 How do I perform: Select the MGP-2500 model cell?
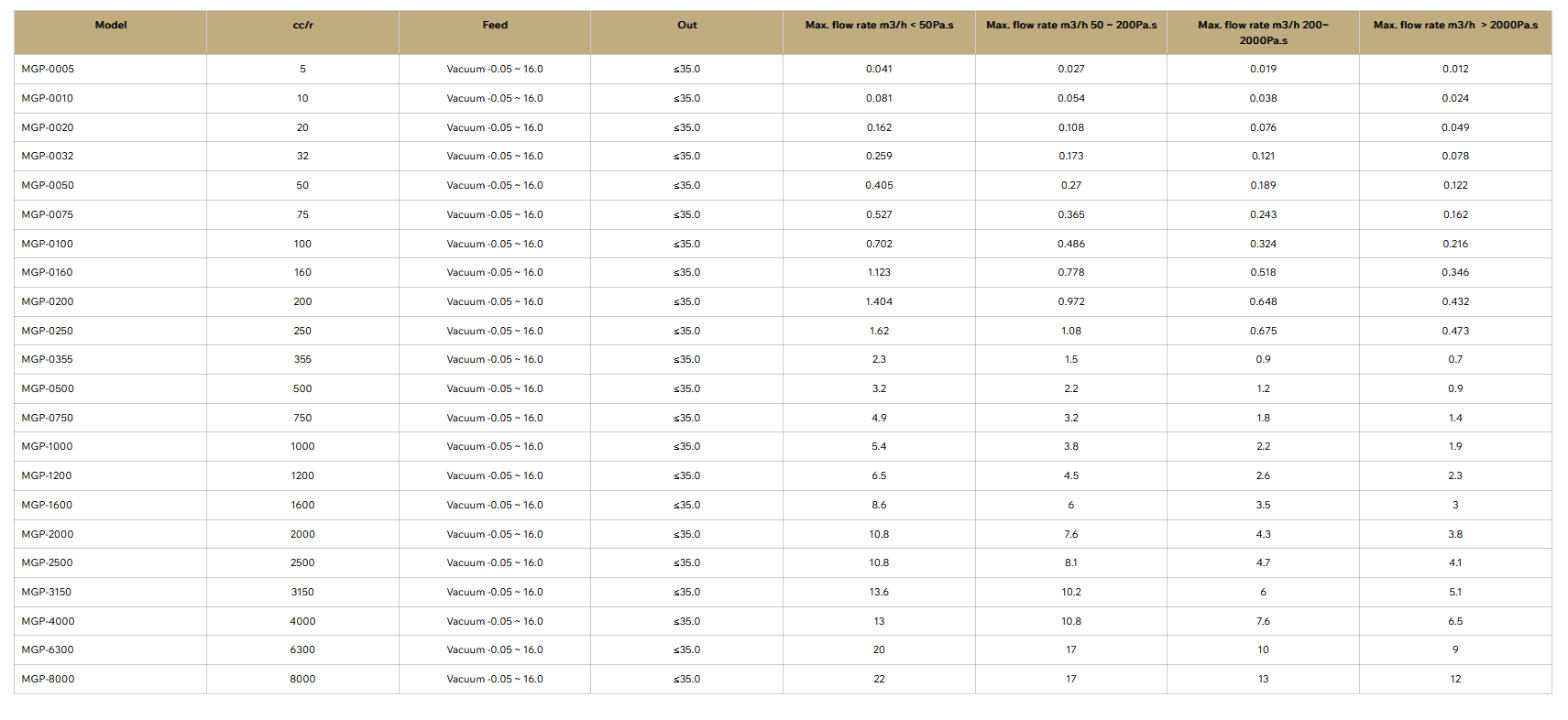[48, 562]
